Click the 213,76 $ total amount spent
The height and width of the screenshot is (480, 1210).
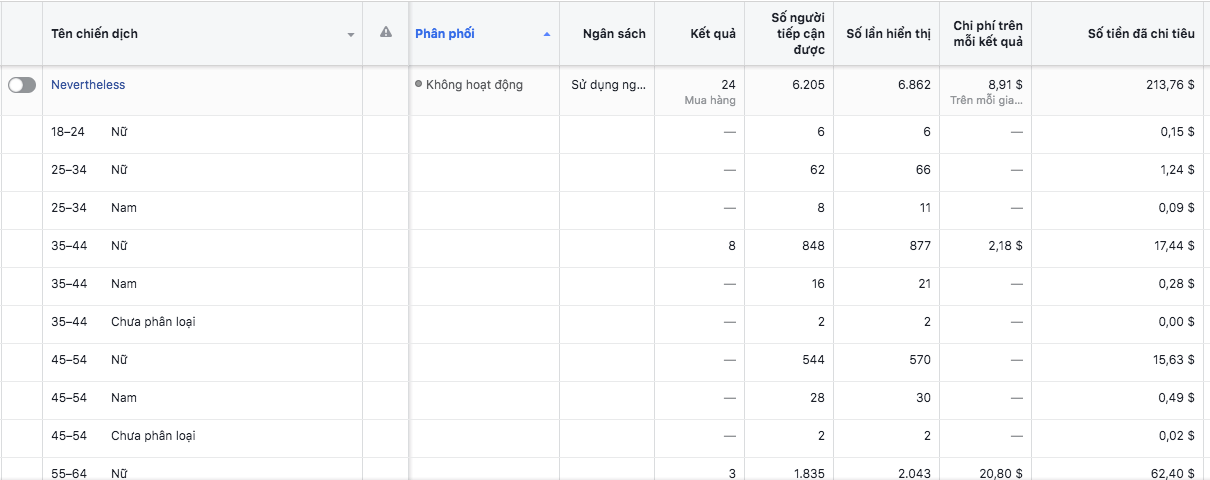(1169, 85)
